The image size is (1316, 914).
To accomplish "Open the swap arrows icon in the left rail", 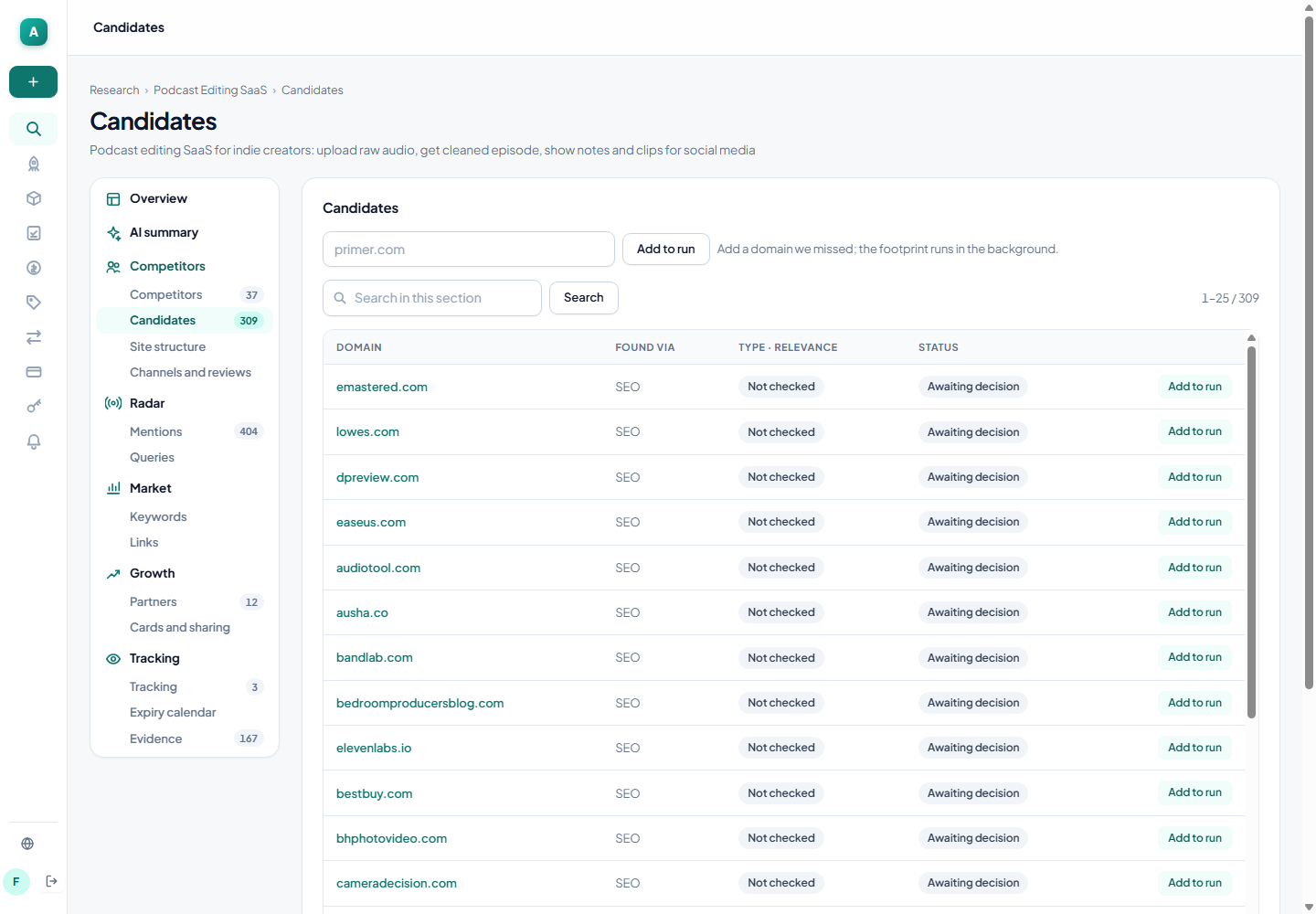I will click(34, 337).
